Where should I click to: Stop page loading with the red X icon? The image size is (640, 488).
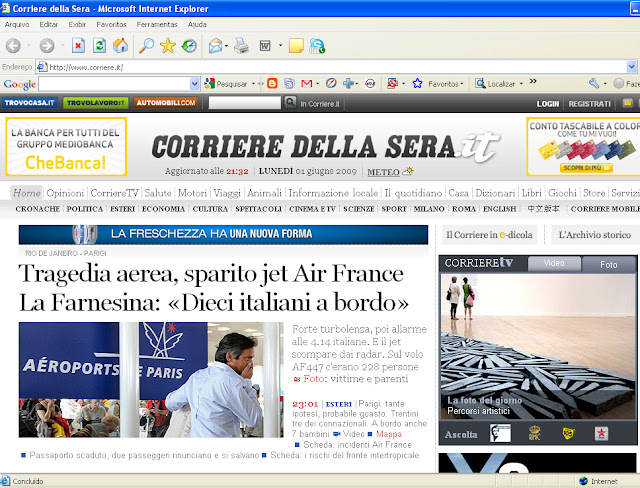tap(78, 45)
